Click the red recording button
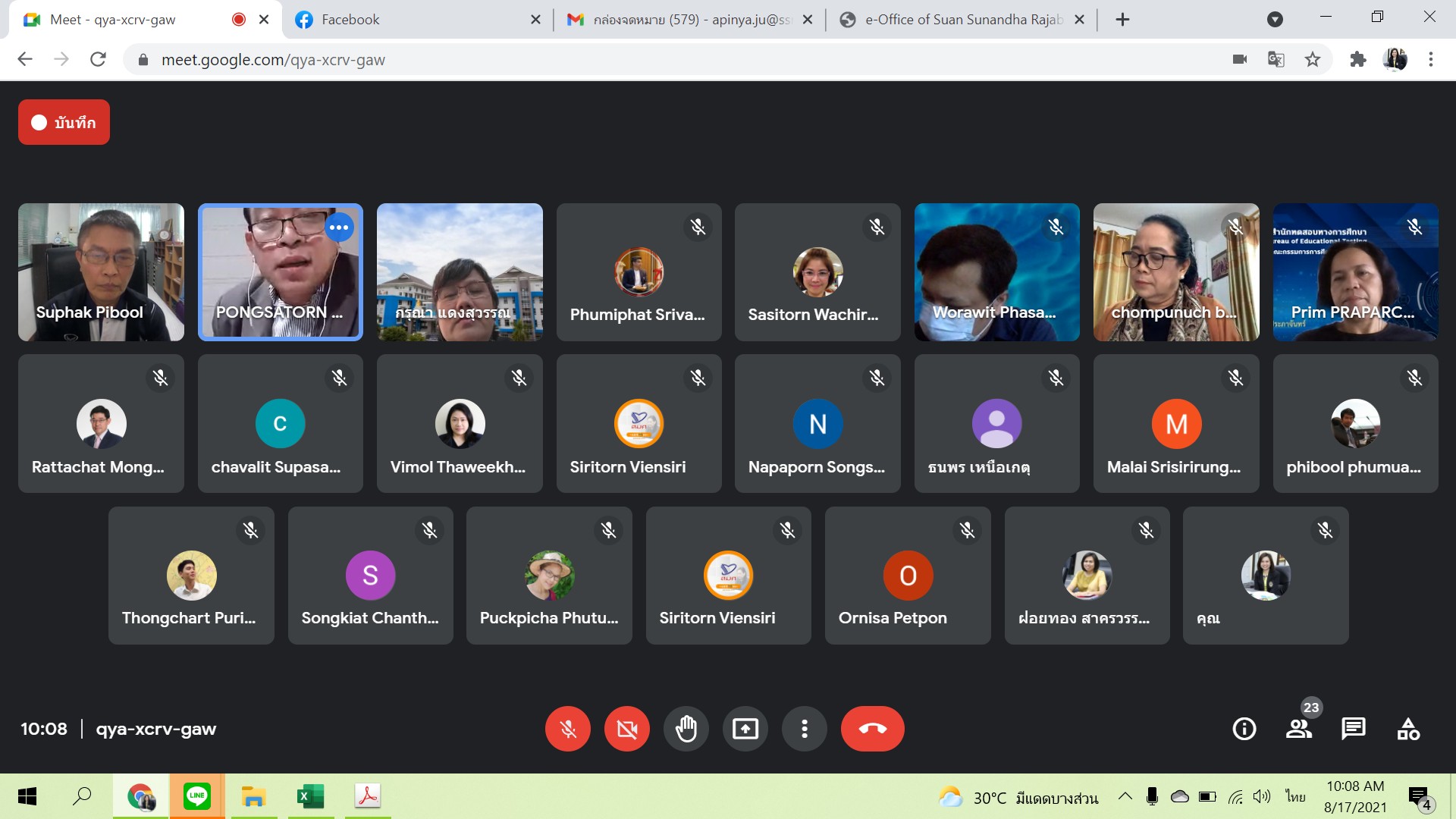The image size is (1456, 819). click(x=64, y=122)
